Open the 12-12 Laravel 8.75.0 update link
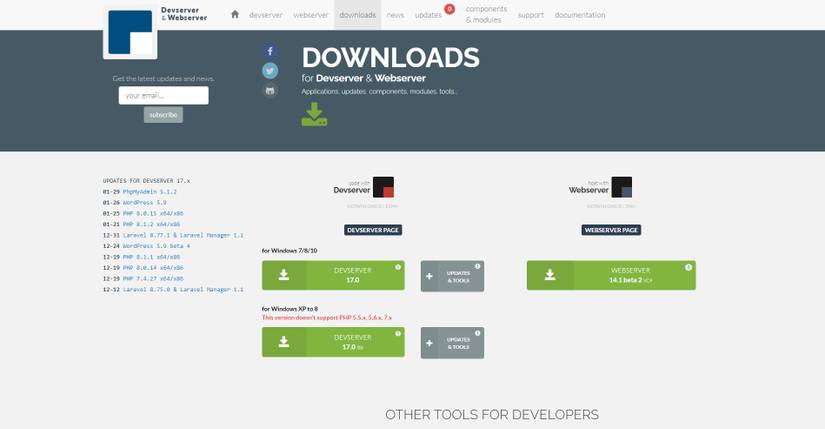825x429 pixels. coord(183,290)
